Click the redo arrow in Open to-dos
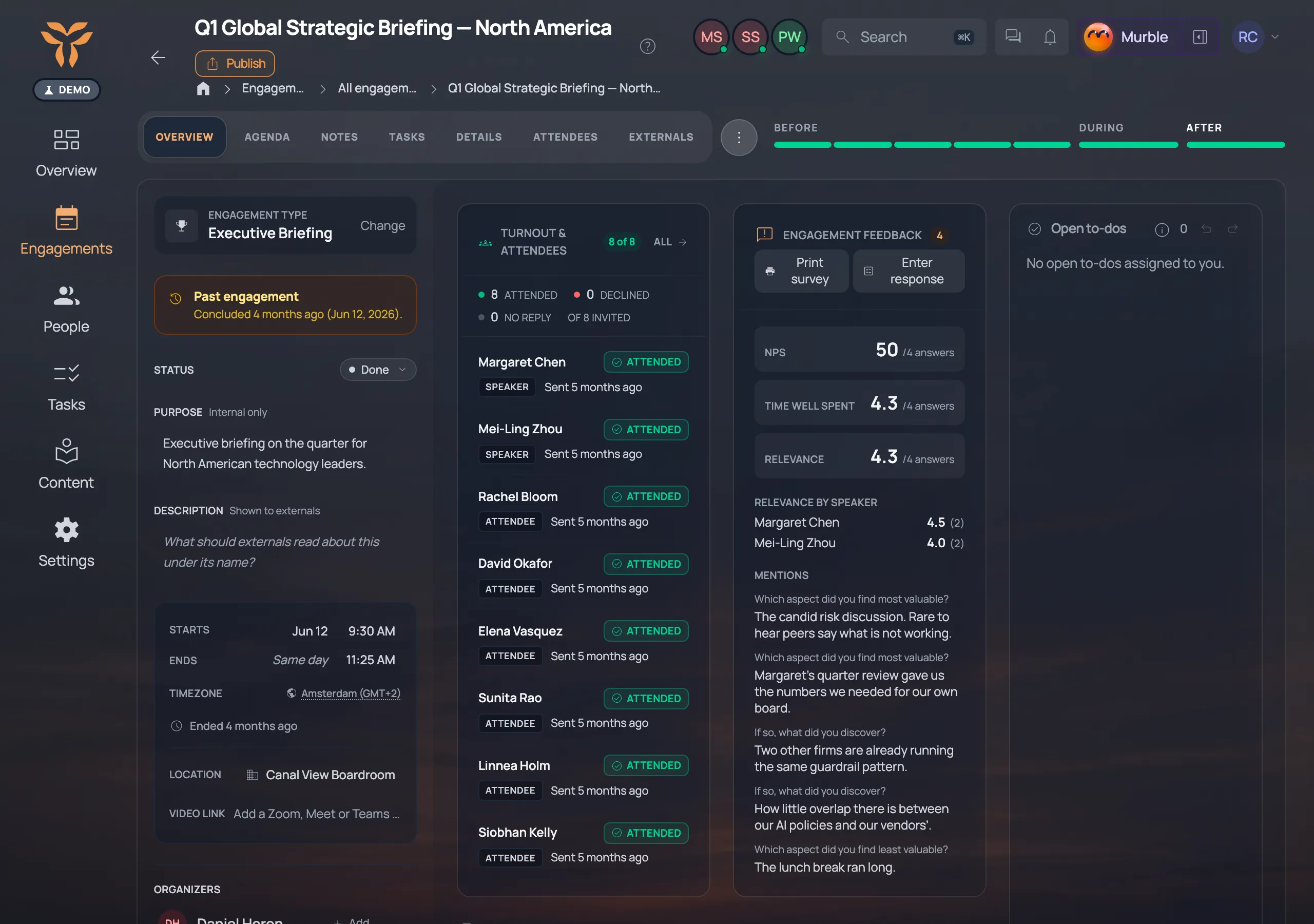Image resolution: width=1314 pixels, height=924 pixels. [x=1233, y=229]
